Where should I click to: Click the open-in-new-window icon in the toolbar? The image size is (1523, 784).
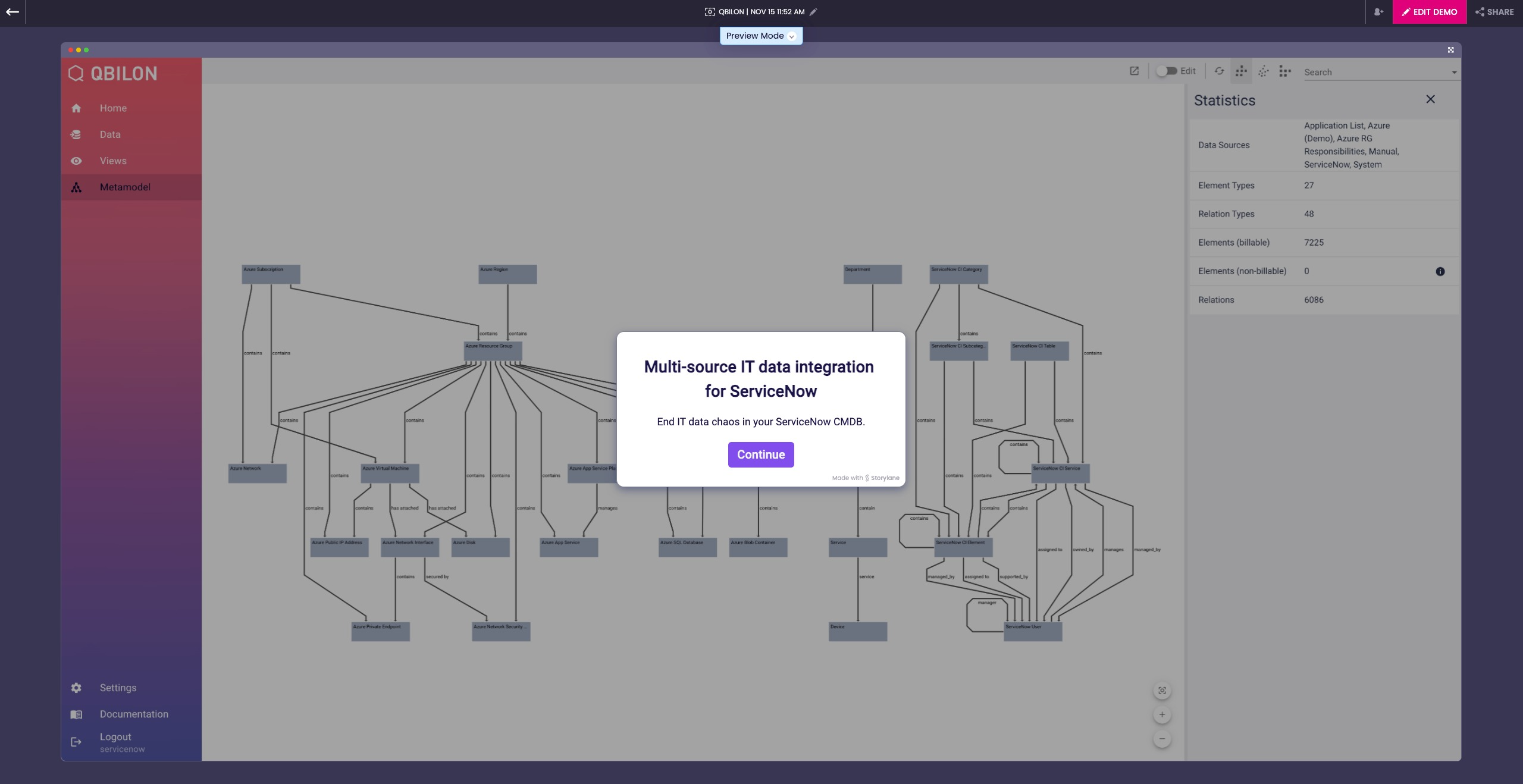pos(1135,71)
